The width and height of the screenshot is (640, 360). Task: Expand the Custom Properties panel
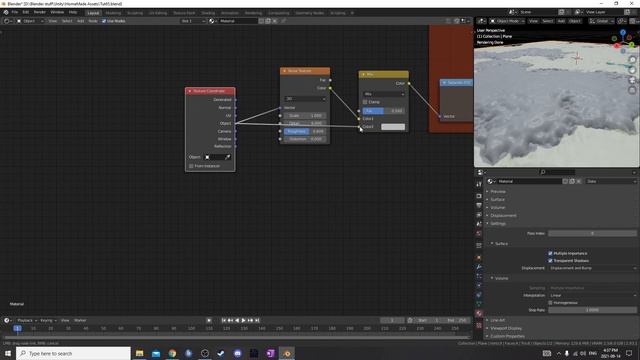(507, 336)
